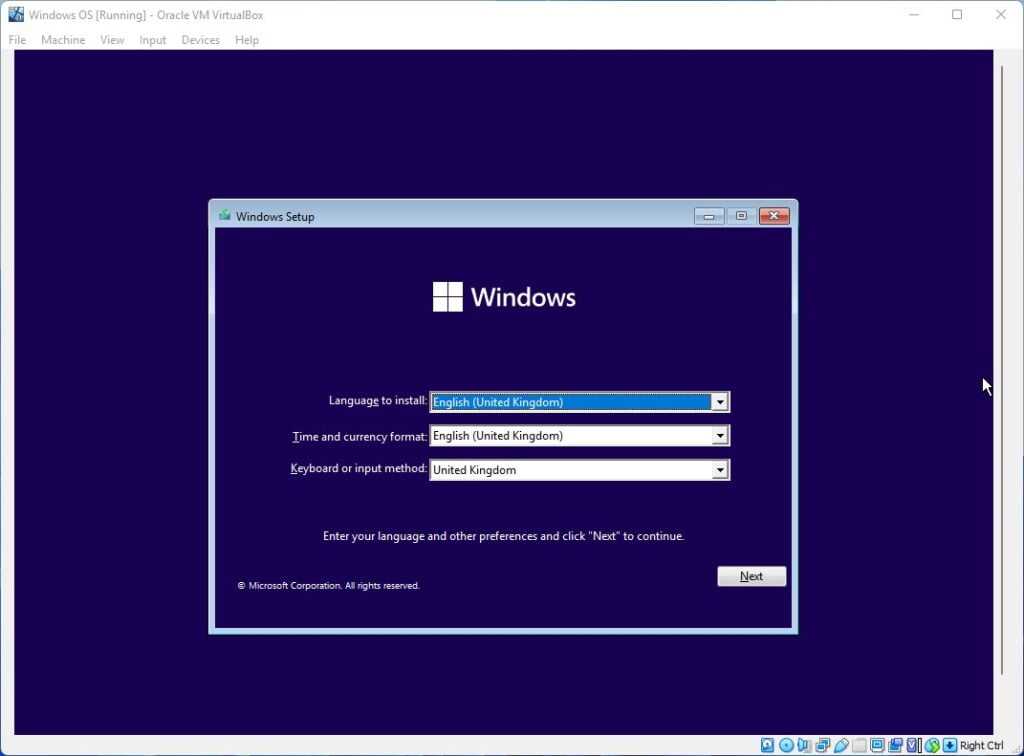This screenshot has height=756, width=1024.
Task: Open the network adapter status icon
Action: [x=822, y=745]
